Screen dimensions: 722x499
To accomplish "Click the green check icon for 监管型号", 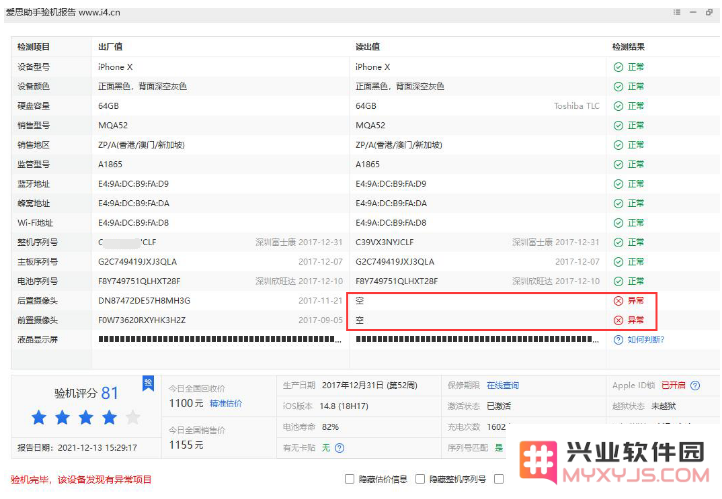I will pos(618,164).
